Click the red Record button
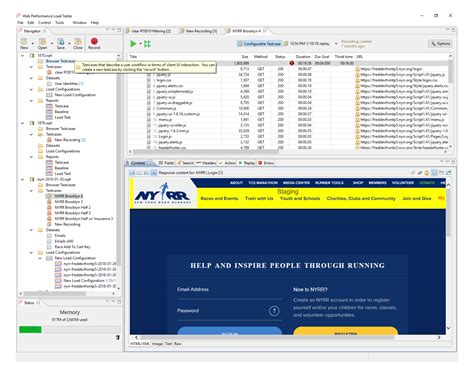Image resolution: width=474 pixels, height=374 pixels. pos(94,43)
